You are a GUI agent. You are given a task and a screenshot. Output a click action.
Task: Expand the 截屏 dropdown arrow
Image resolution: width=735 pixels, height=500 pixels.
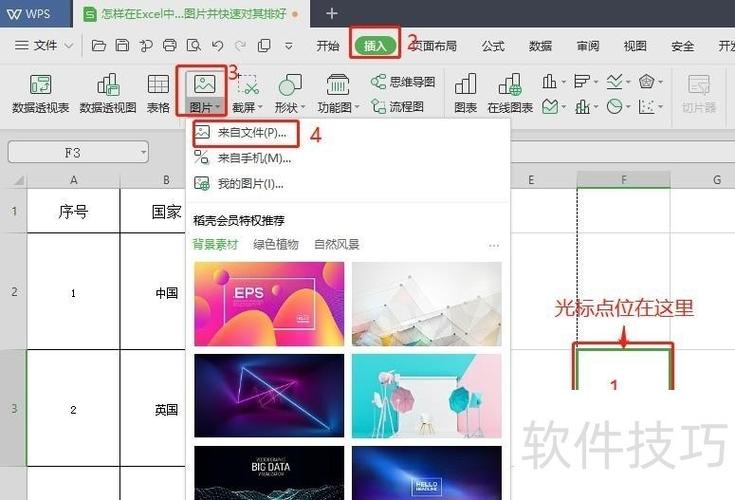[260, 108]
